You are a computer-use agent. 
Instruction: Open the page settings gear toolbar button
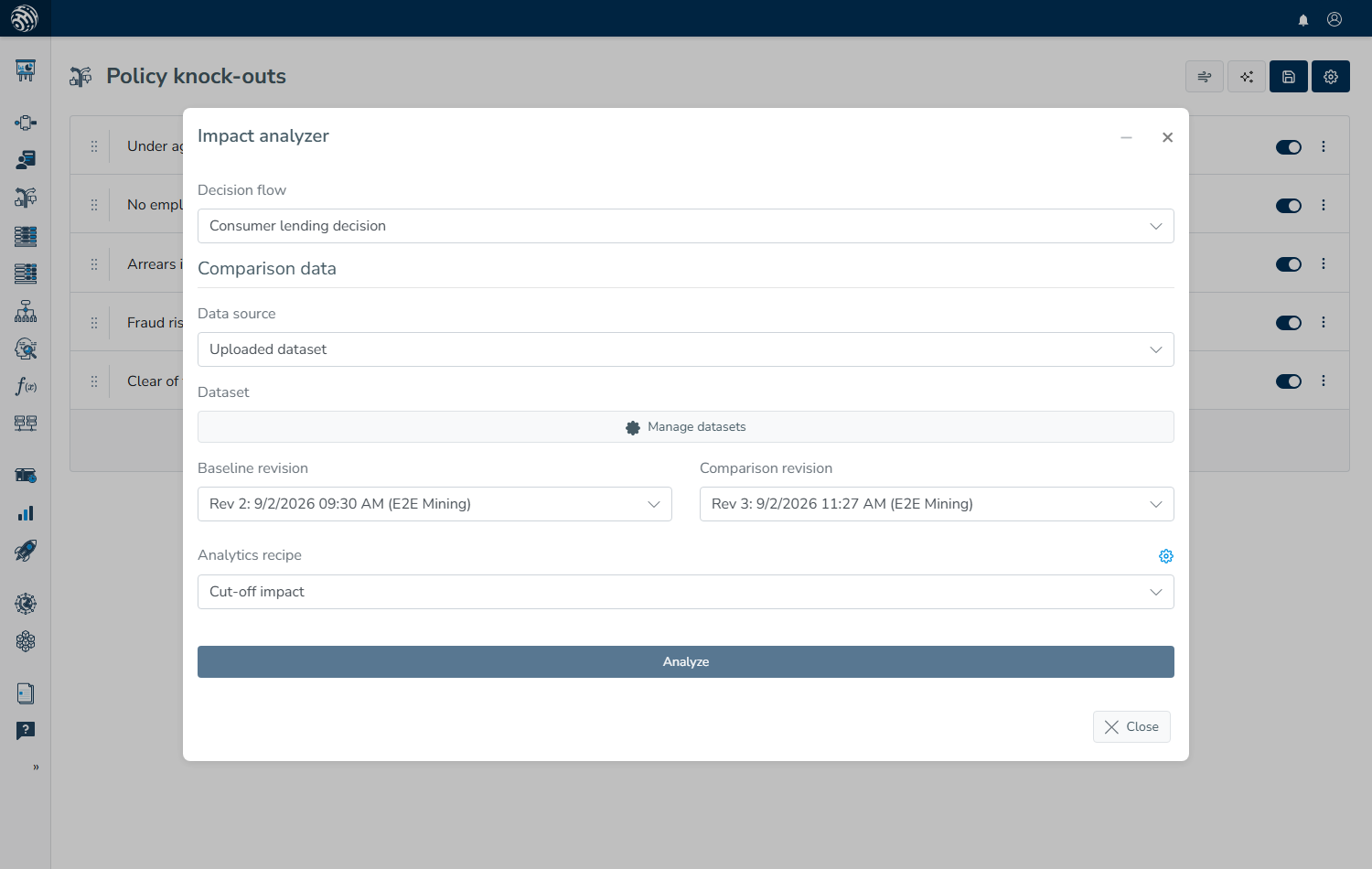pos(1331,77)
